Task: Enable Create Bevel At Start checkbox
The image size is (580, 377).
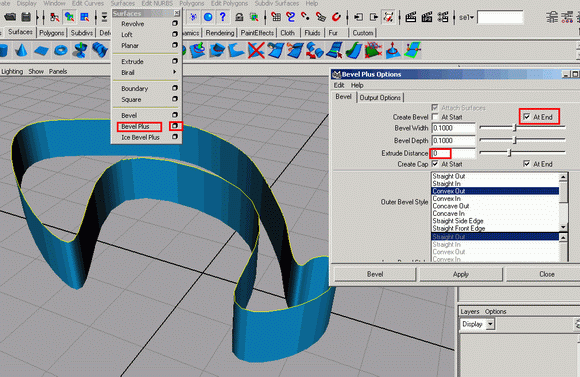Action: pos(435,117)
